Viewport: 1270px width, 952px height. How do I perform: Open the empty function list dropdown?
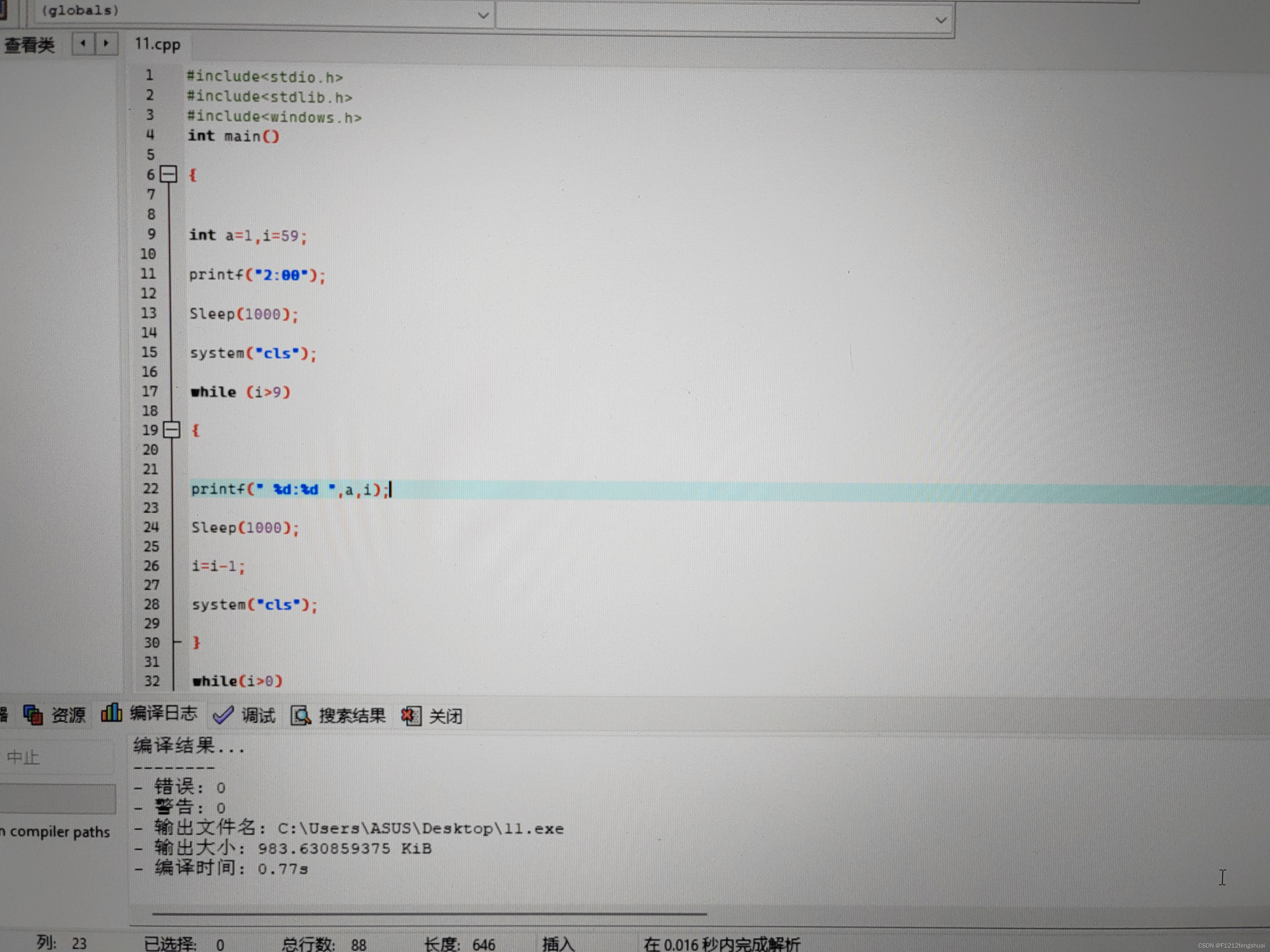point(940,20)
